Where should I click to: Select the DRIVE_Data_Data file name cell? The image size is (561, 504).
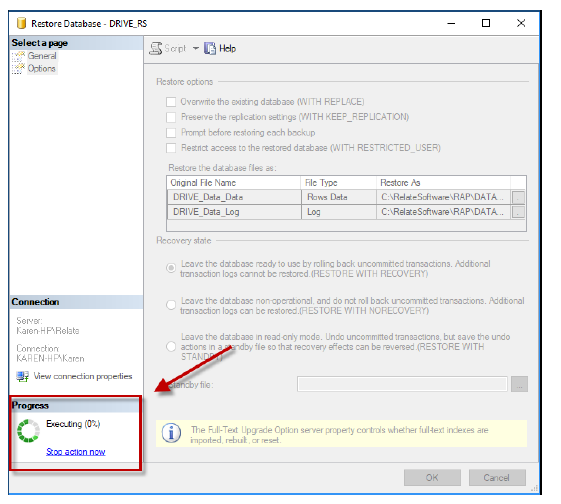point(234,197)
